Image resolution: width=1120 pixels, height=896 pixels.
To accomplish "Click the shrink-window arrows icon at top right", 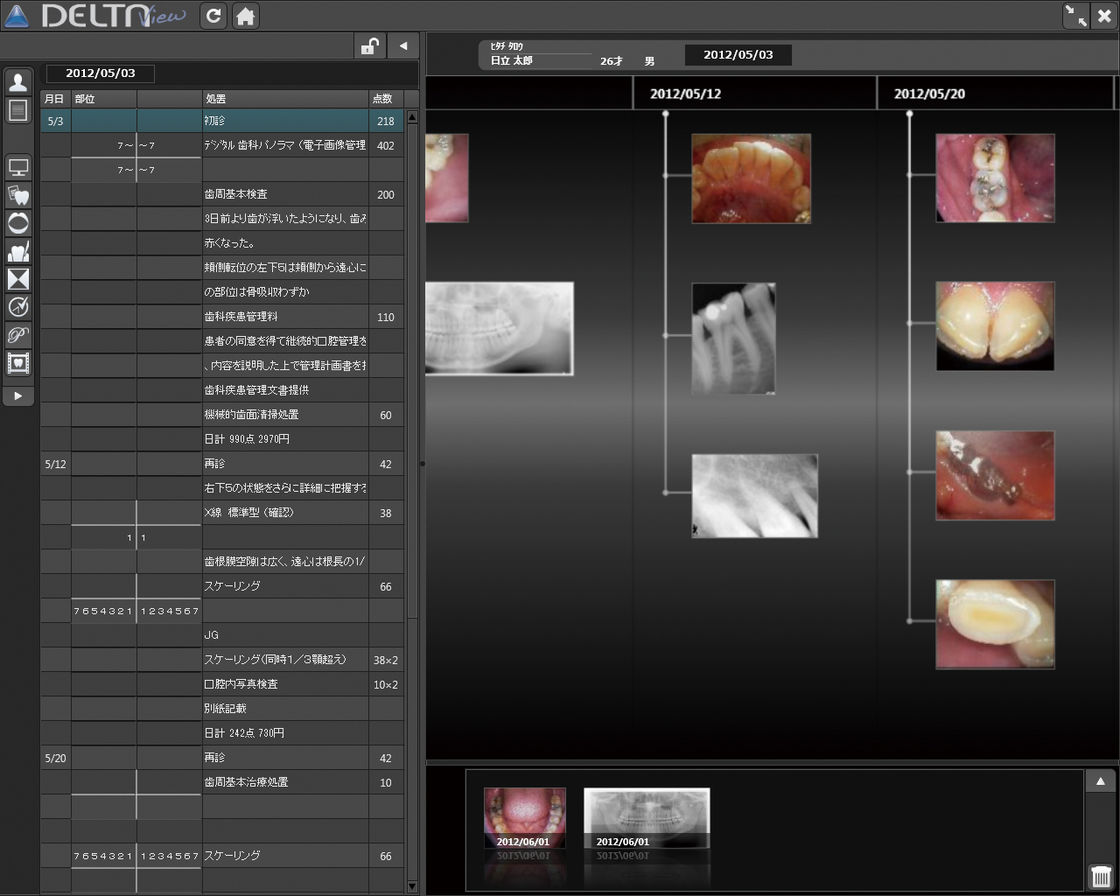I will [x=1075, y=16].
